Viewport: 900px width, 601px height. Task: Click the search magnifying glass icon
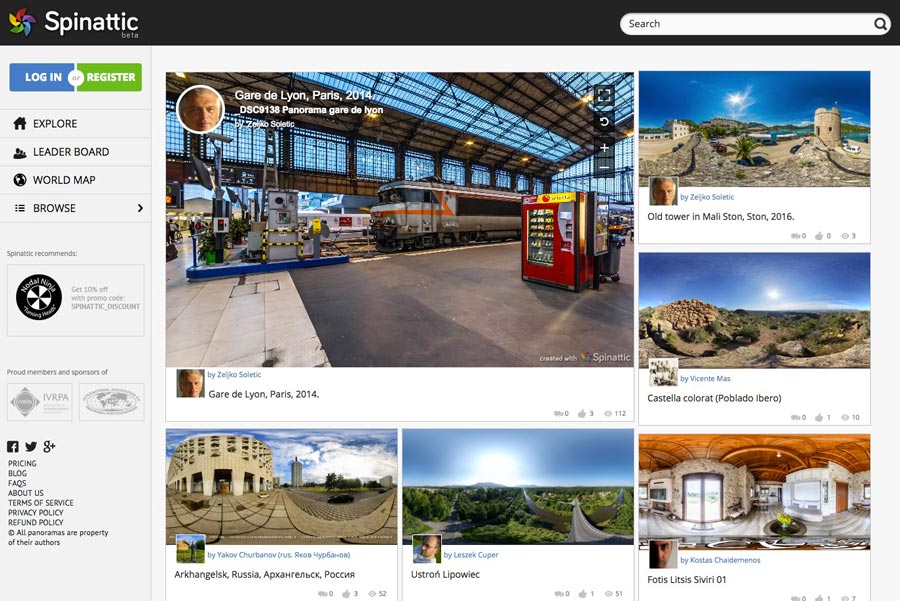pyautogui.click(x=880, y=24)
